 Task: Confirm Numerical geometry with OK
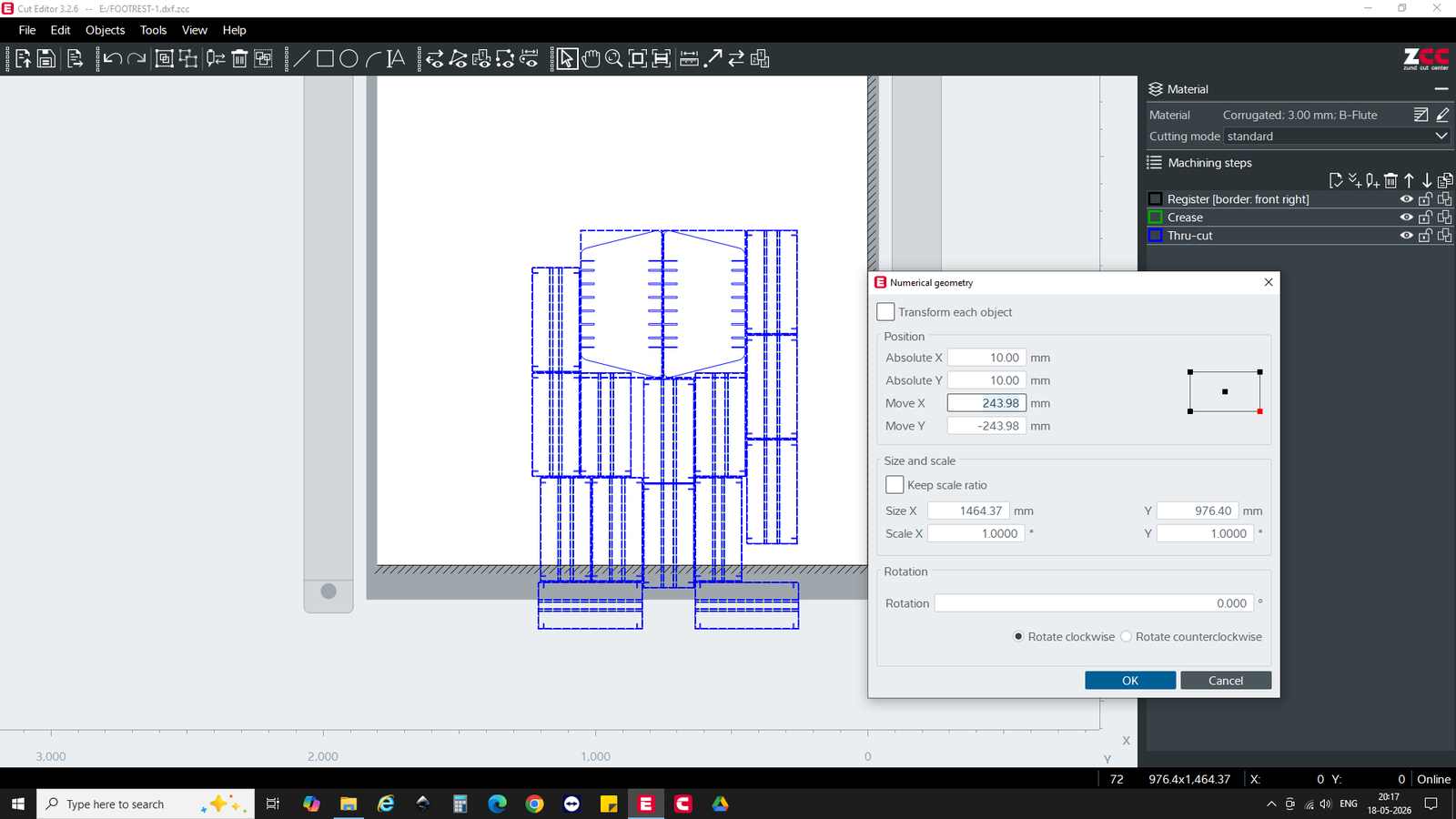[1130, 681]
